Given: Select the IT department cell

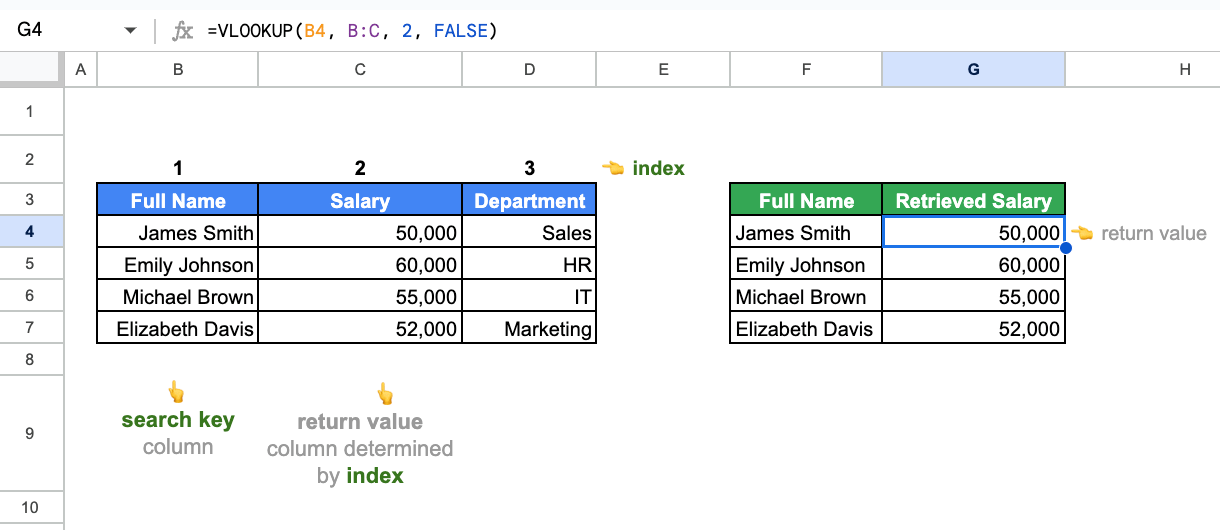Looking at the screenshot, I should coord(529,296).
